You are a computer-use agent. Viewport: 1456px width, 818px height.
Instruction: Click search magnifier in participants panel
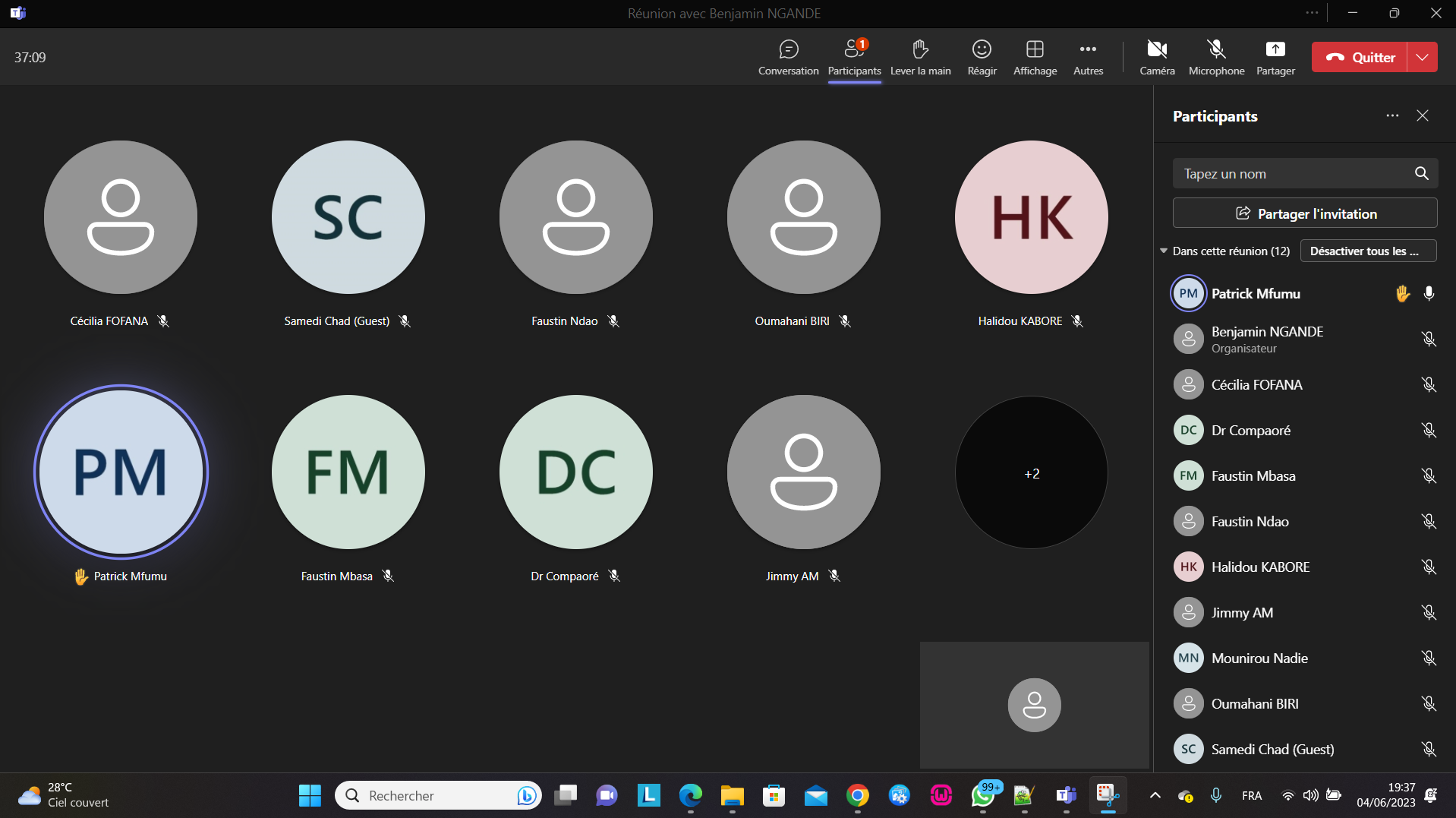tap(1421, 173)
